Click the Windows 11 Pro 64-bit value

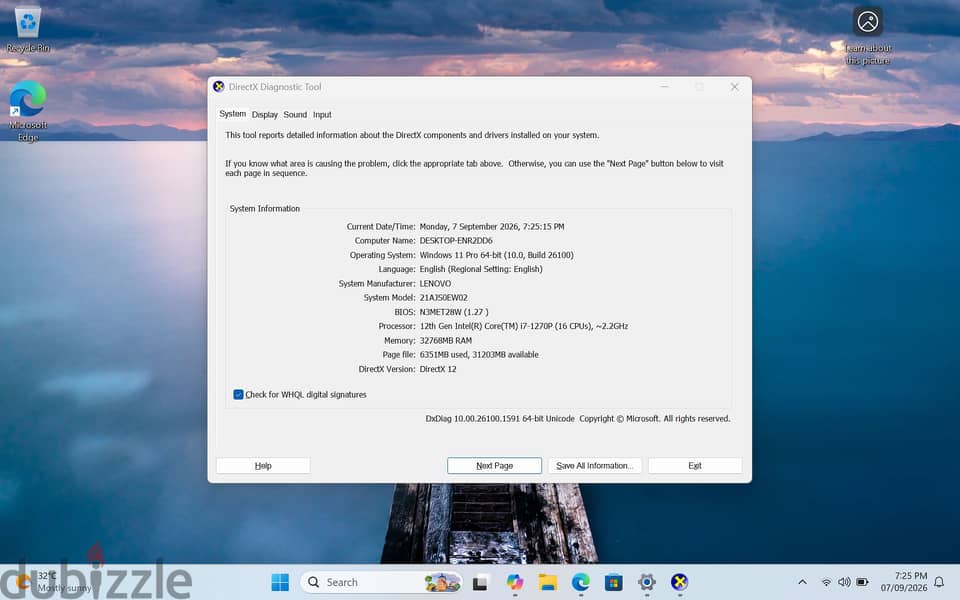coord(497,255)
